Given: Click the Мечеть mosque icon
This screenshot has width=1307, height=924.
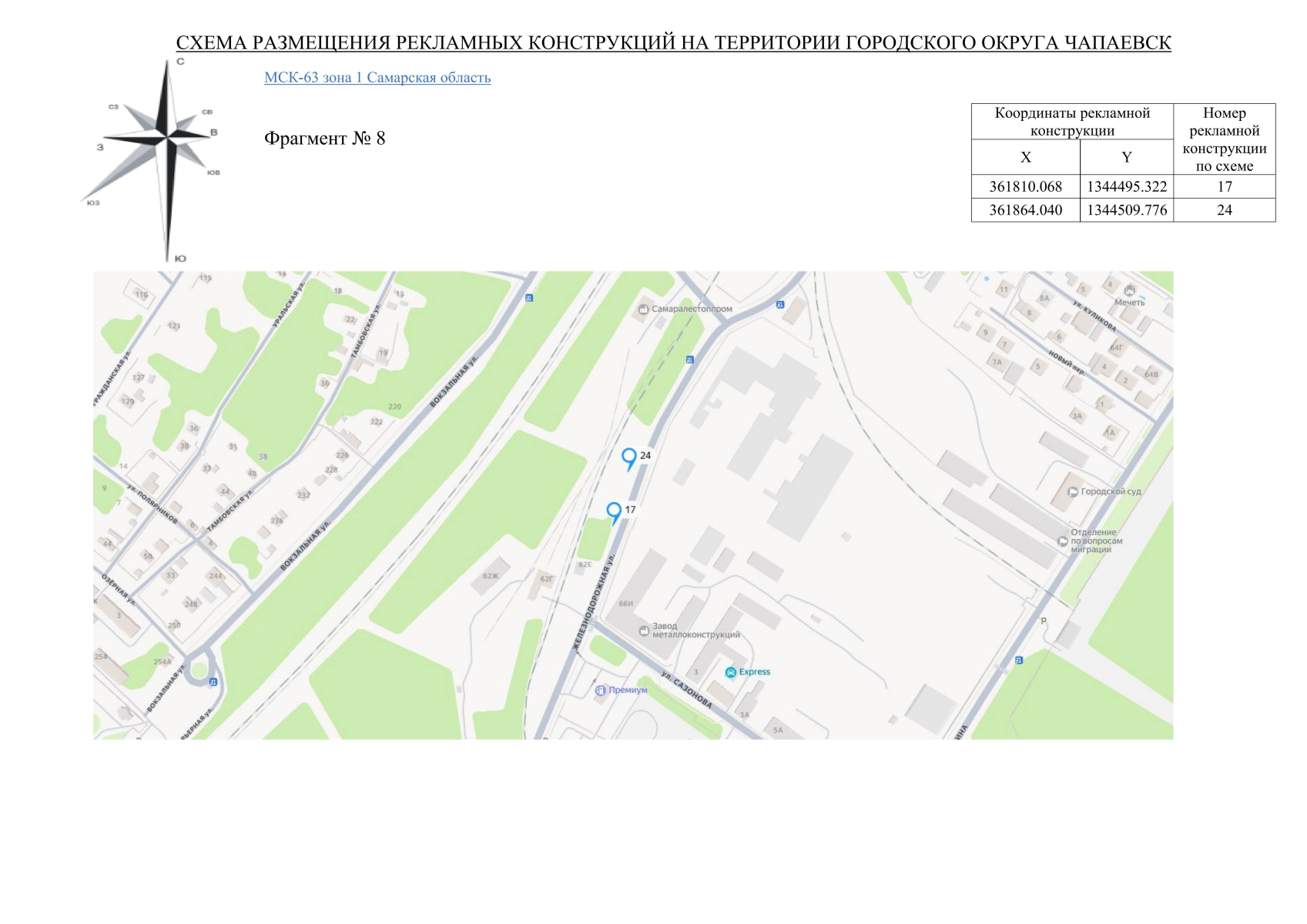Looking at the screenshot, I should coord(1129,291).
